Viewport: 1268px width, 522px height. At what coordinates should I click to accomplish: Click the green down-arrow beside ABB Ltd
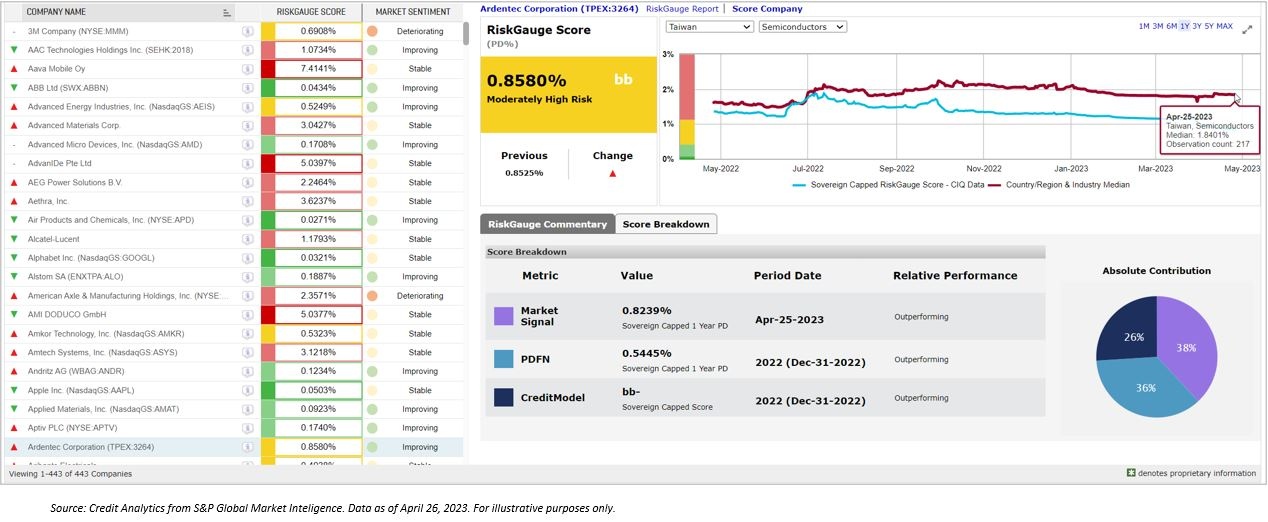pos(11,88)
